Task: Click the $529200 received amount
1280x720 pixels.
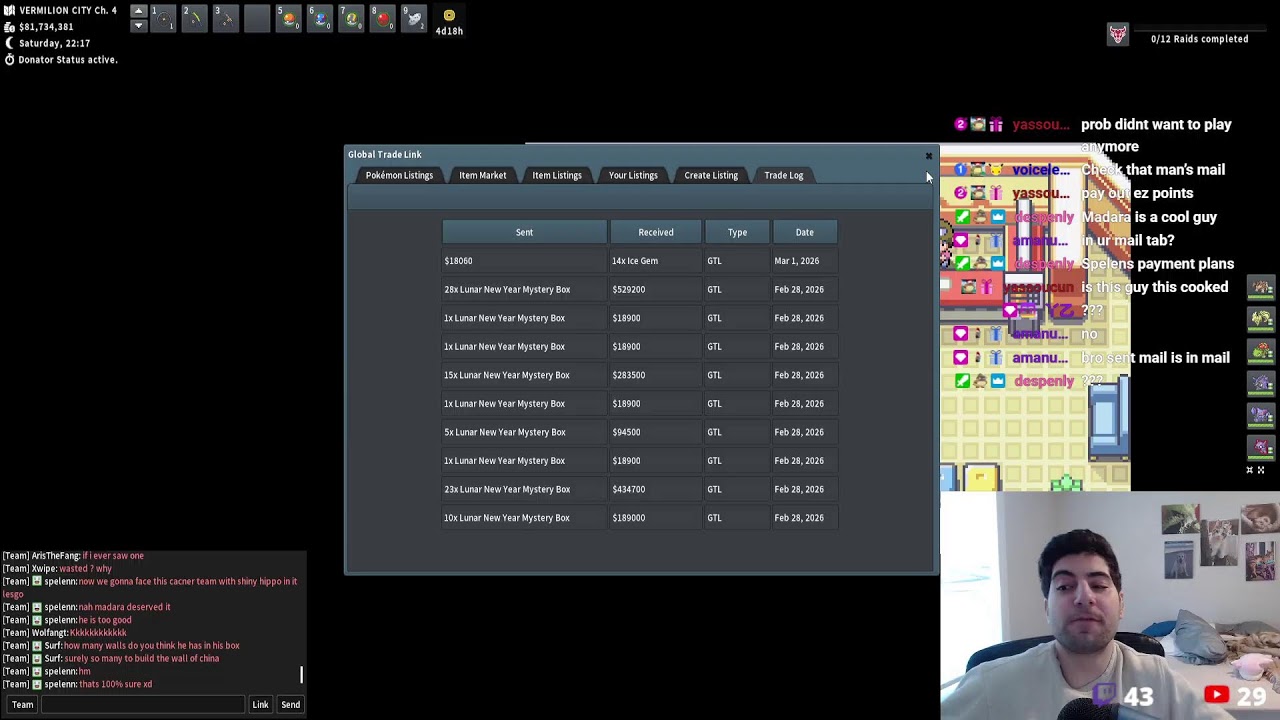Action: (629, 290)
